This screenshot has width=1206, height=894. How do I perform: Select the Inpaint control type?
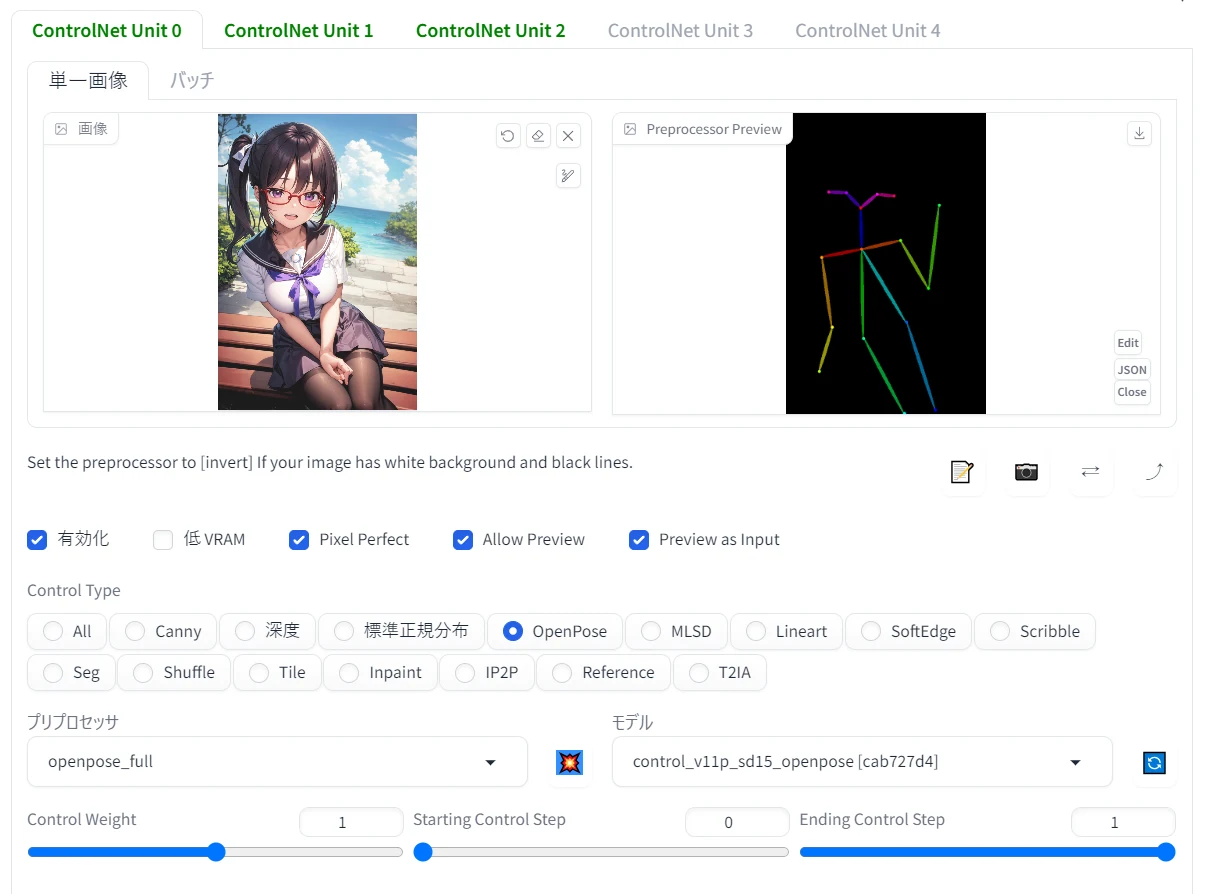click(380, 672)
